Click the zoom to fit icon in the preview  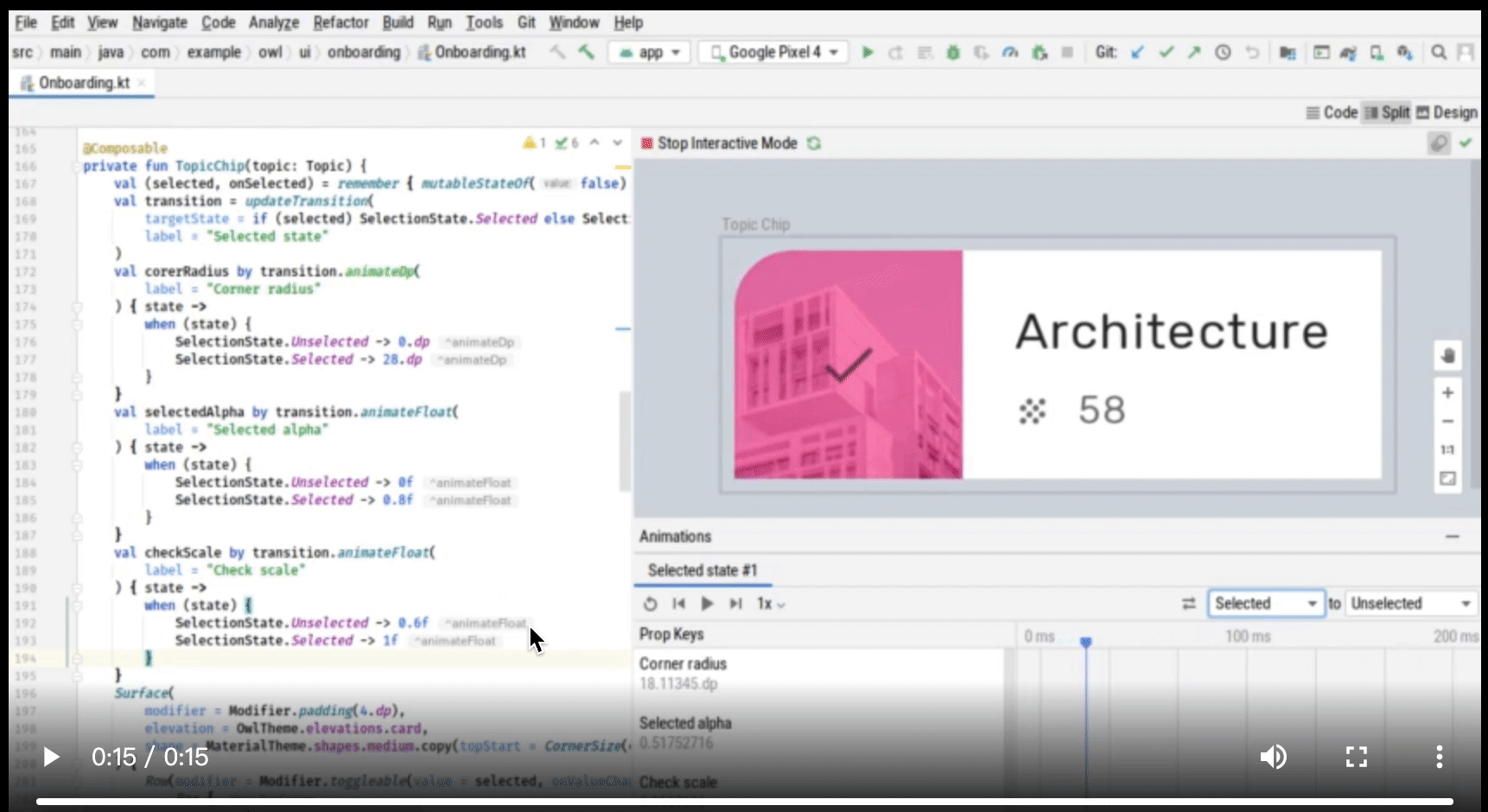[x=1448, y=479]
